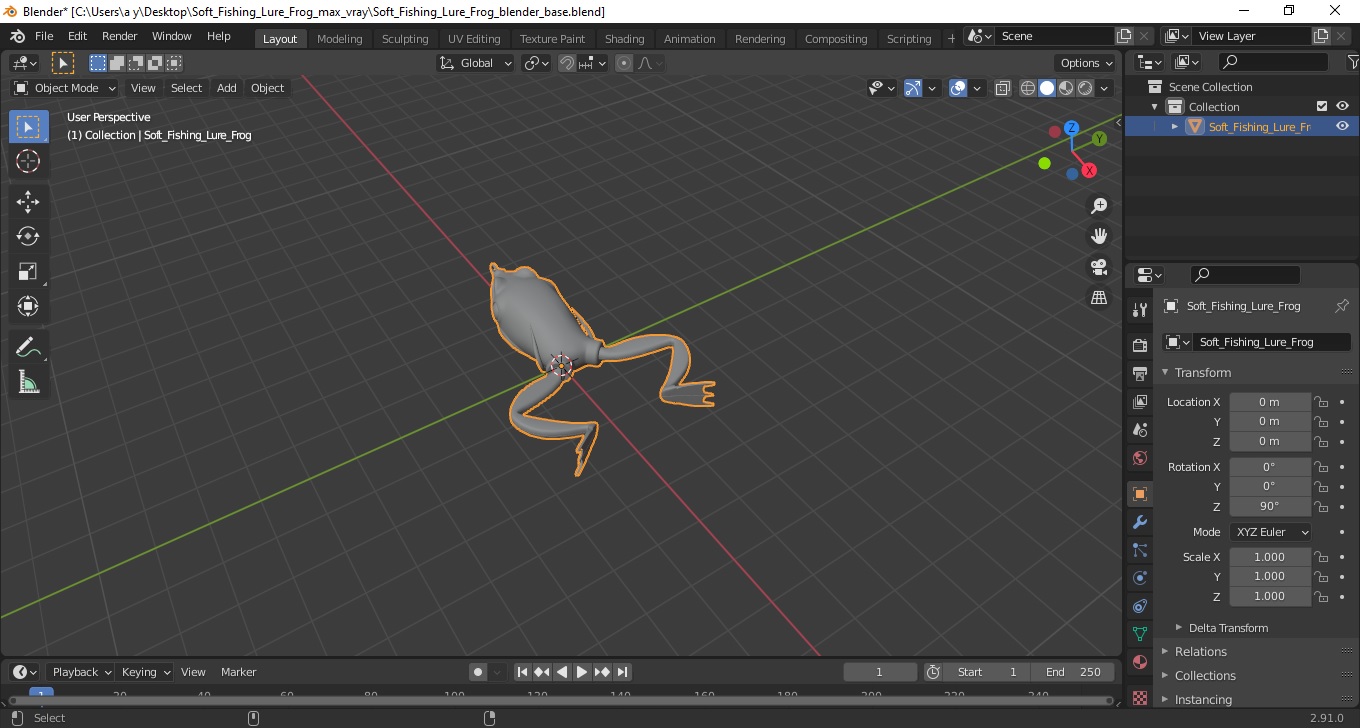Image resolution: width=1360 pixels, height=728 pixels.
Task: Open the viewport Add menu
Action: coord(227,88)
